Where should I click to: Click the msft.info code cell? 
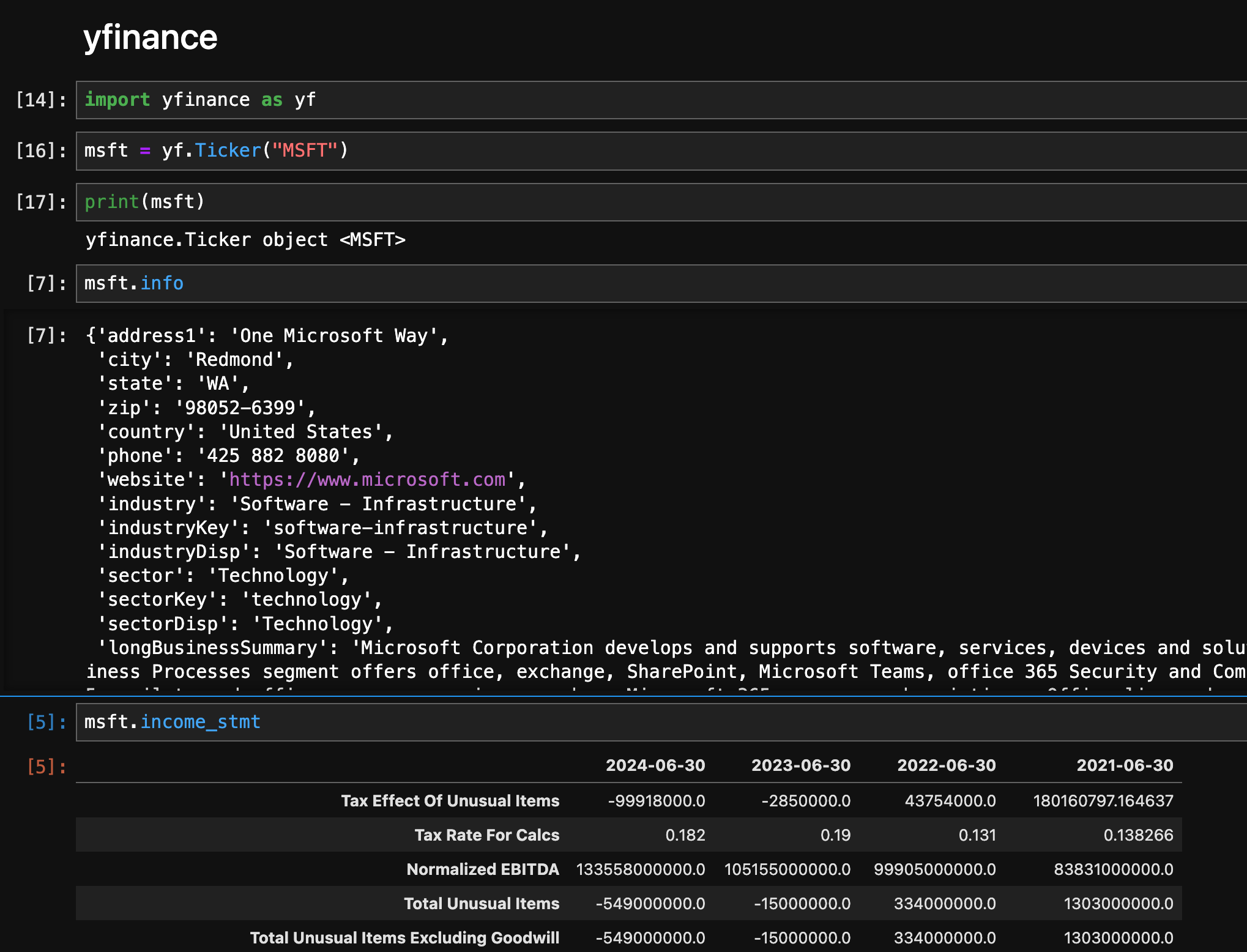click(x=661, y=283)
